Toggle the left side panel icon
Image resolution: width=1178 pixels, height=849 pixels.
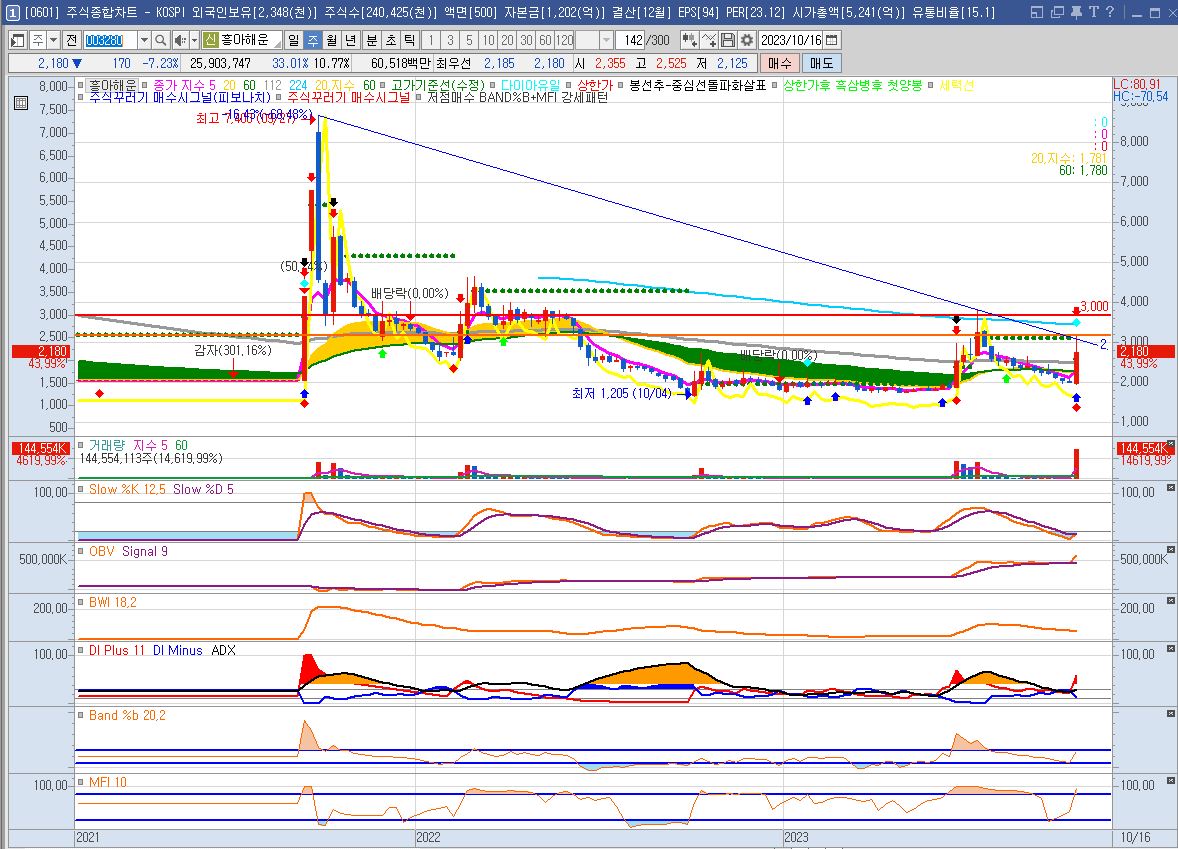(17, 40)
